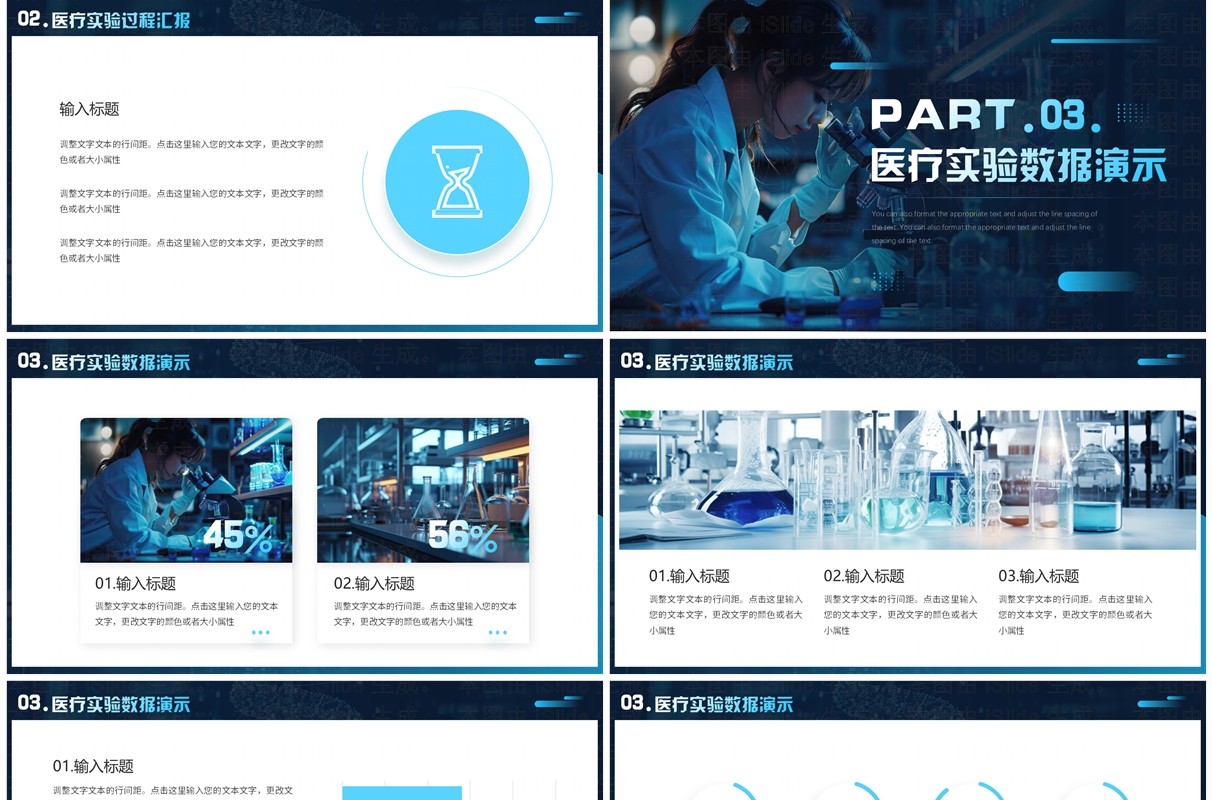Click the English paragraph starting 'You can also format'
The image size is (1212, 800).
(x=984, y=227)
